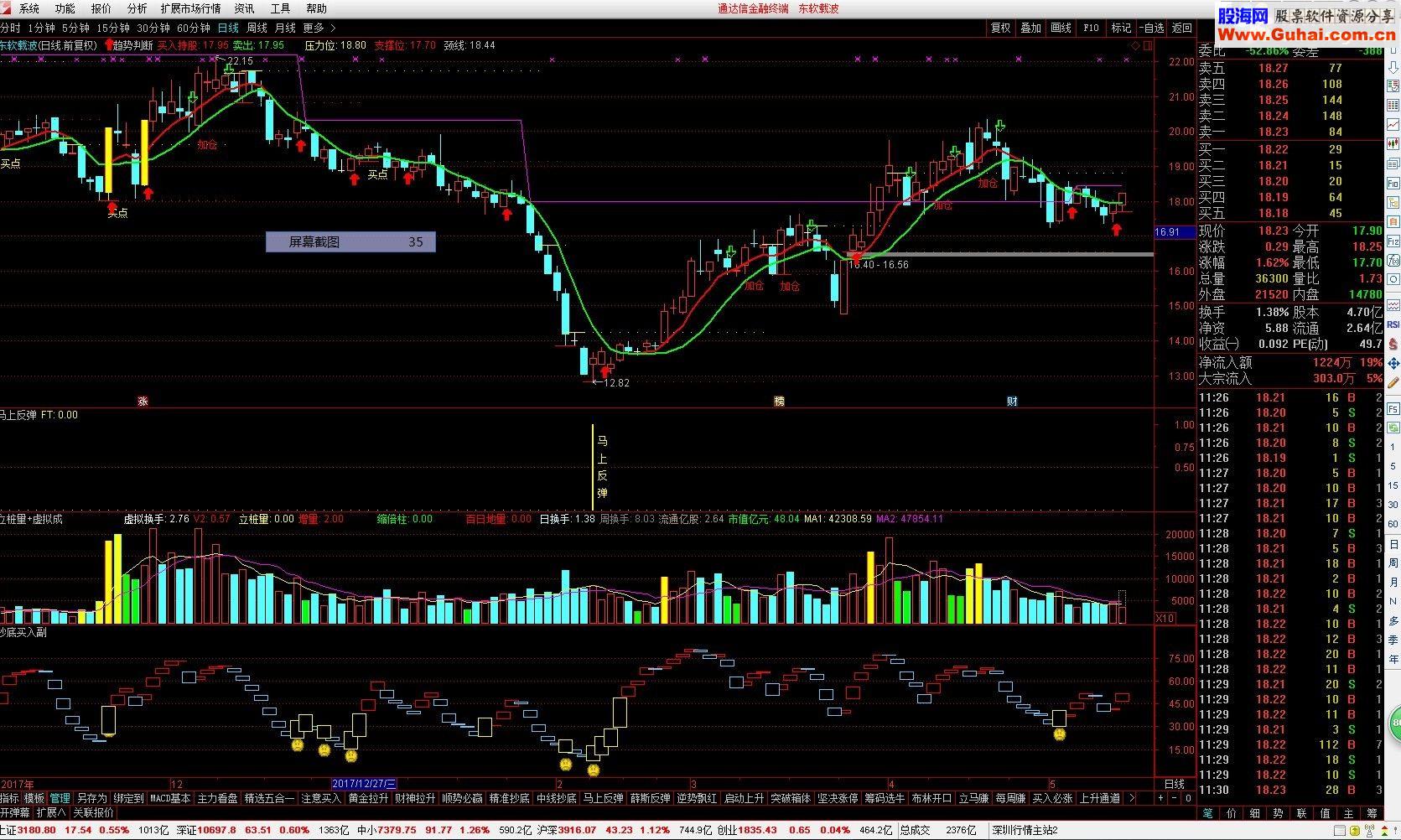Click the RSI indicator sidebar icon
The height and width of the screenshot is (840, 1401).
pos(1393,324)
